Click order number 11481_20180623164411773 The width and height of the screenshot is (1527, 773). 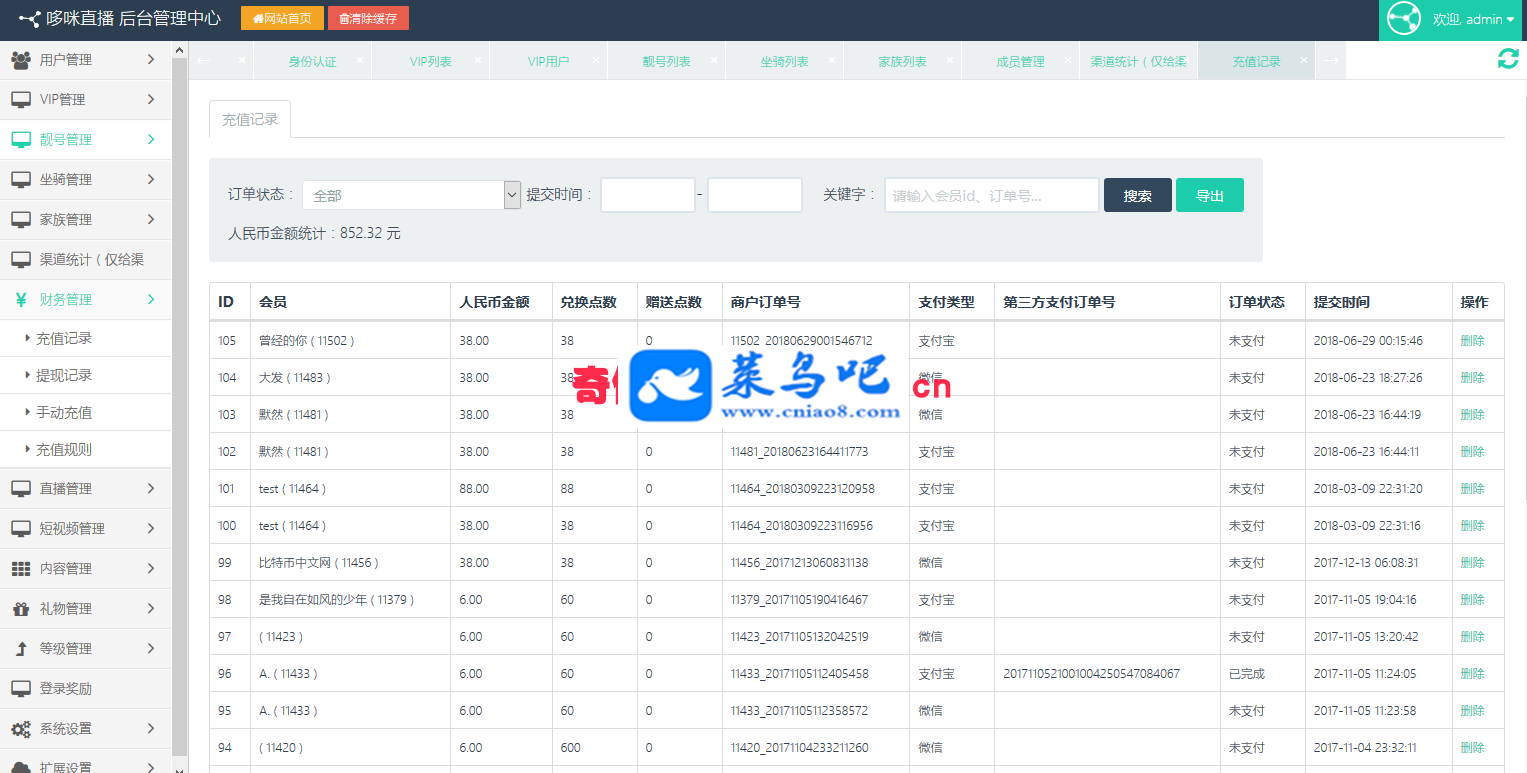(x=800, y=451)
